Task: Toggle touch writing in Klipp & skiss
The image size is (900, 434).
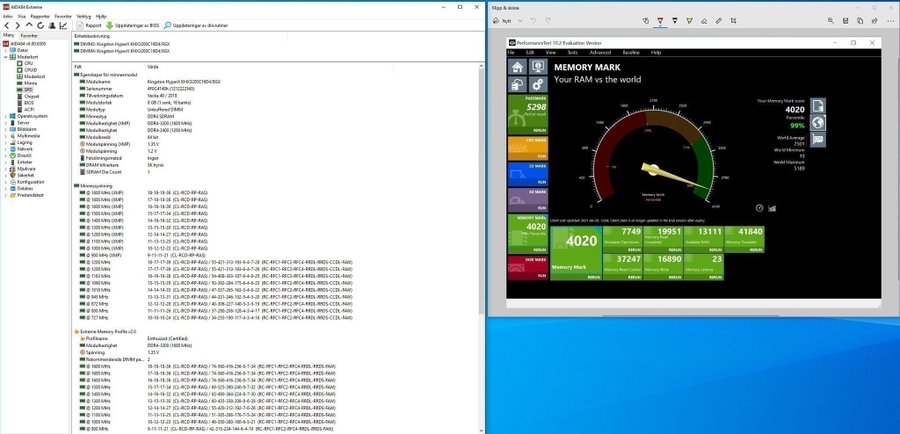Action: (x=646, y=21)
